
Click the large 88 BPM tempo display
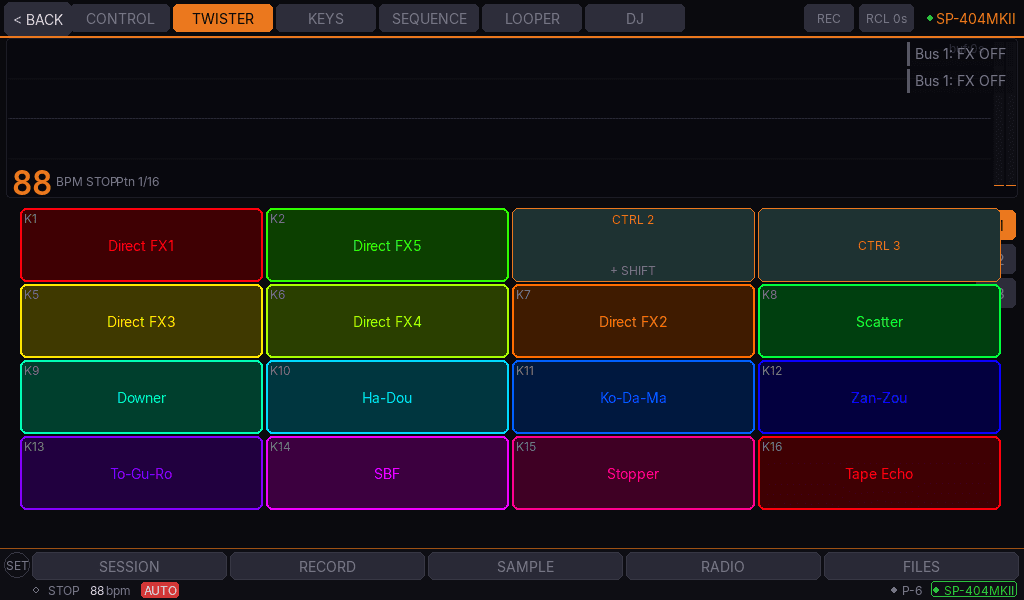[32, 182]
